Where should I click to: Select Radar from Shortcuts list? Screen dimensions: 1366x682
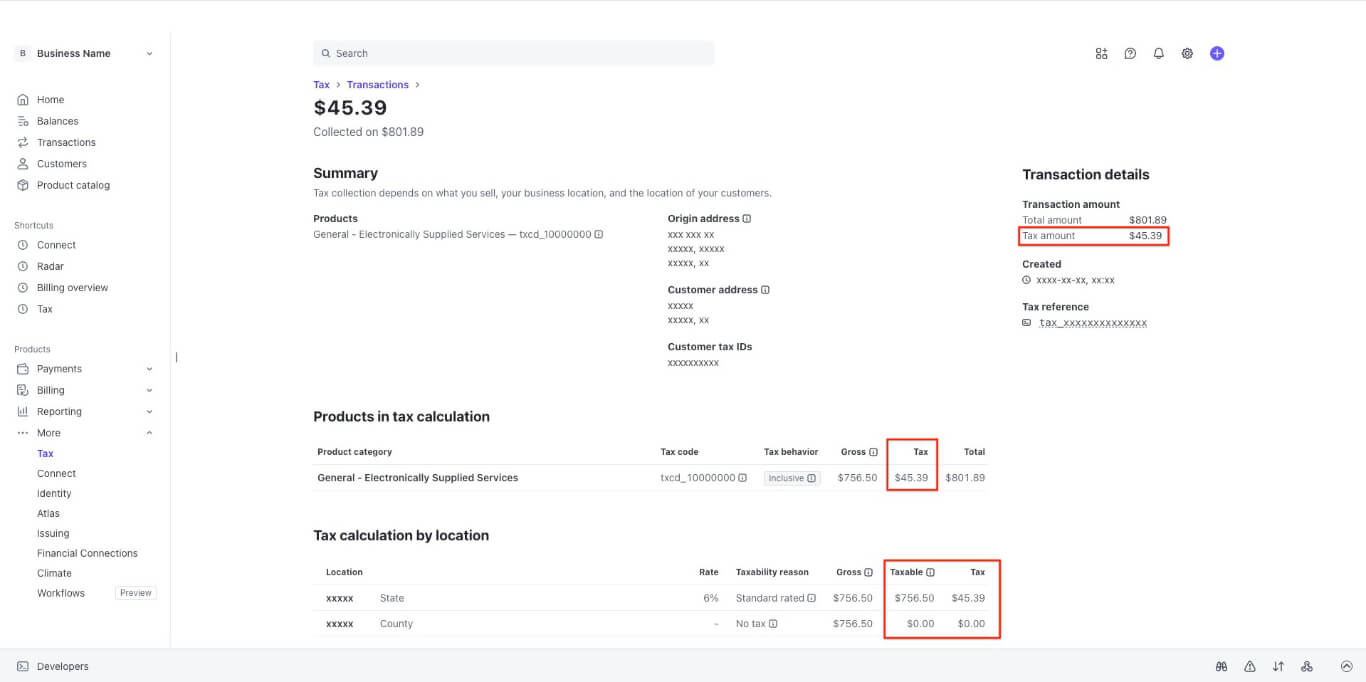(x=50, y=266)
